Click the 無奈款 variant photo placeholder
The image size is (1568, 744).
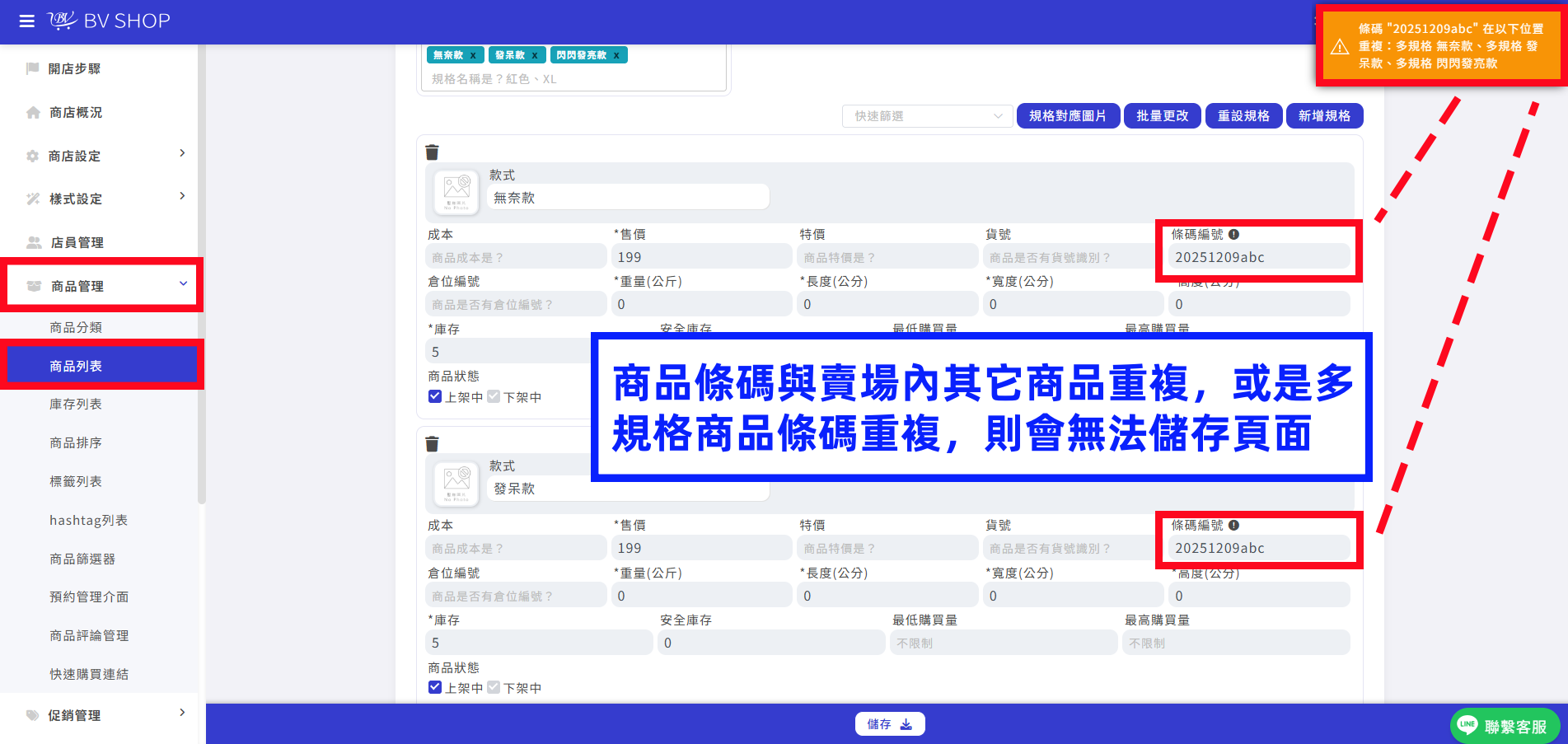pyautogui.click(x=456, y=192)
